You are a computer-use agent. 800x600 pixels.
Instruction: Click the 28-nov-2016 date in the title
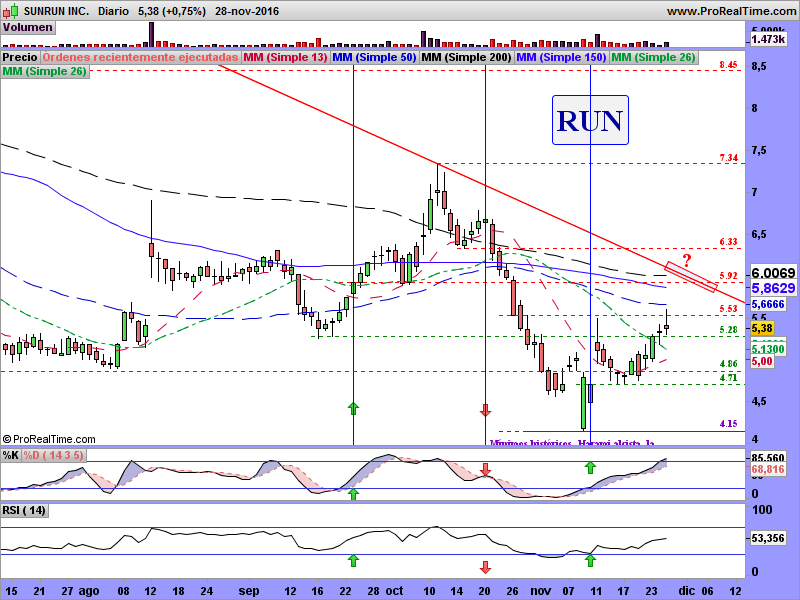(x=247, y=11)
